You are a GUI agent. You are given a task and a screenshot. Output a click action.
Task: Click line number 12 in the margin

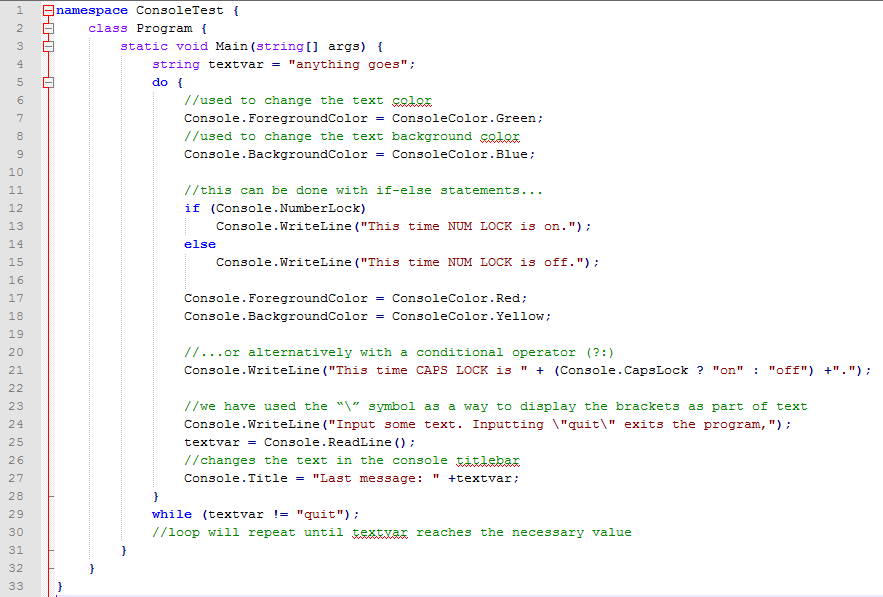[16, 208]
